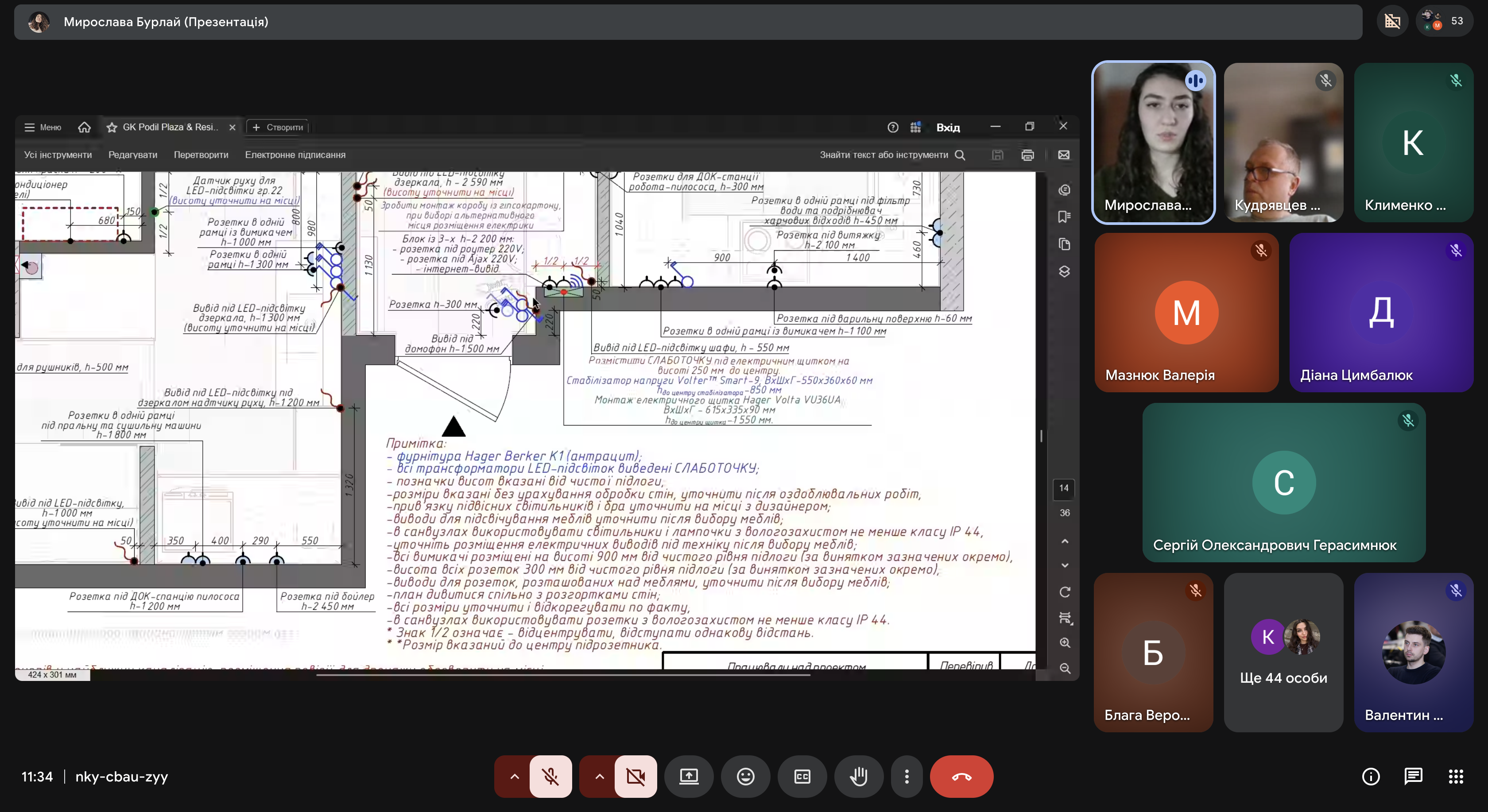Open the in-call chat panel
The width and height of the screenshot is (1488, 812).
pos(1413,777)
